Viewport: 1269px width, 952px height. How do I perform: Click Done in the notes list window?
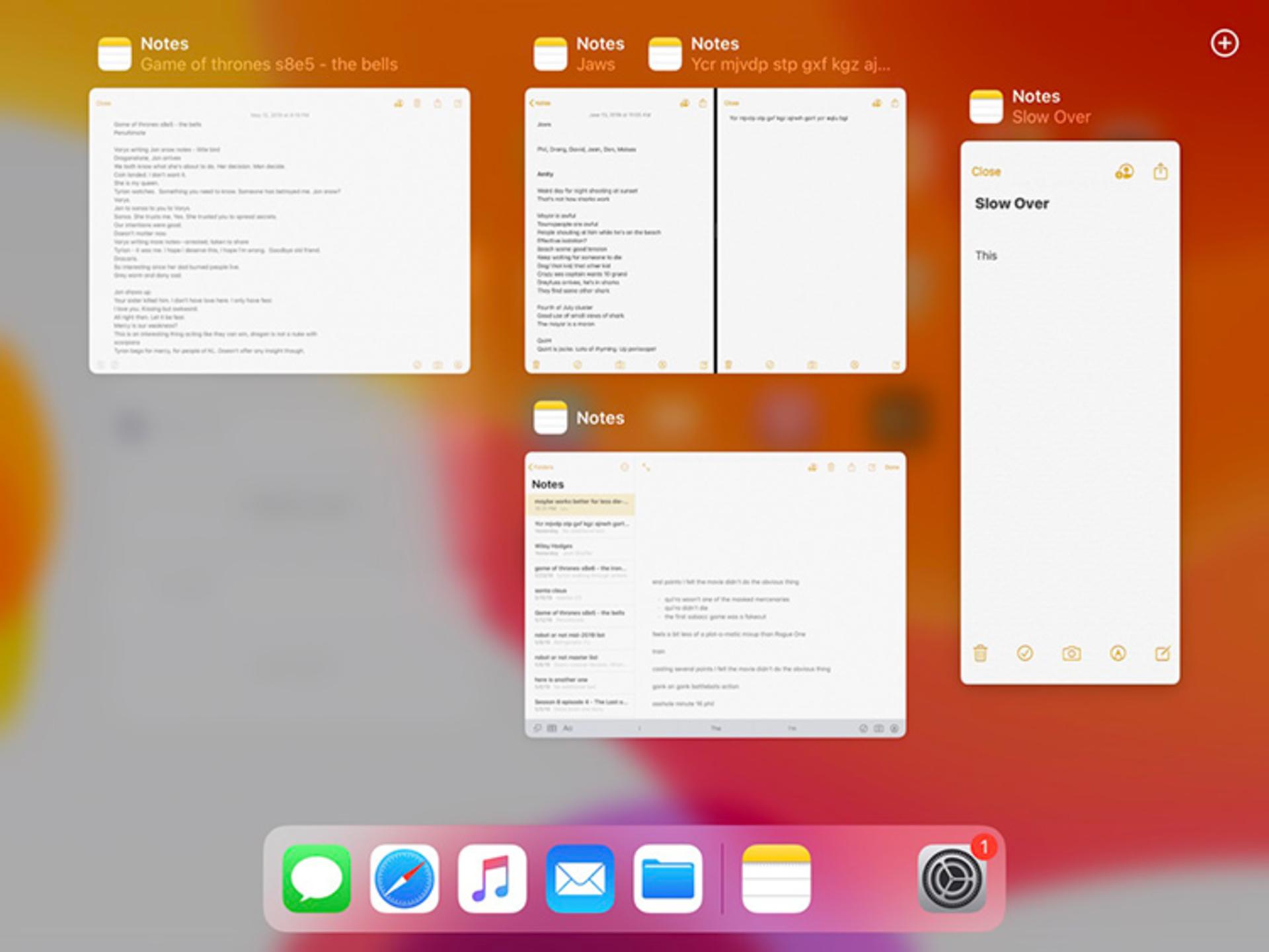[x=892, y=467]
